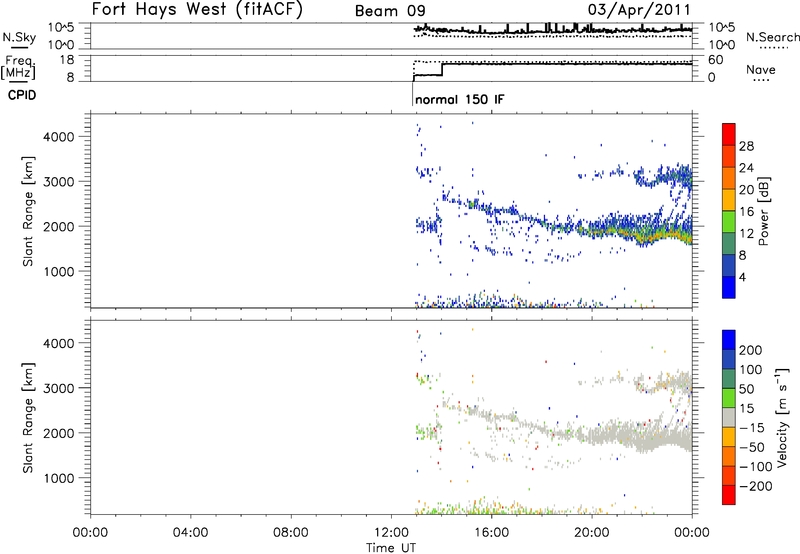Click the '20:00' time tick label
The image size is (800, 554).
click(591, 533)
